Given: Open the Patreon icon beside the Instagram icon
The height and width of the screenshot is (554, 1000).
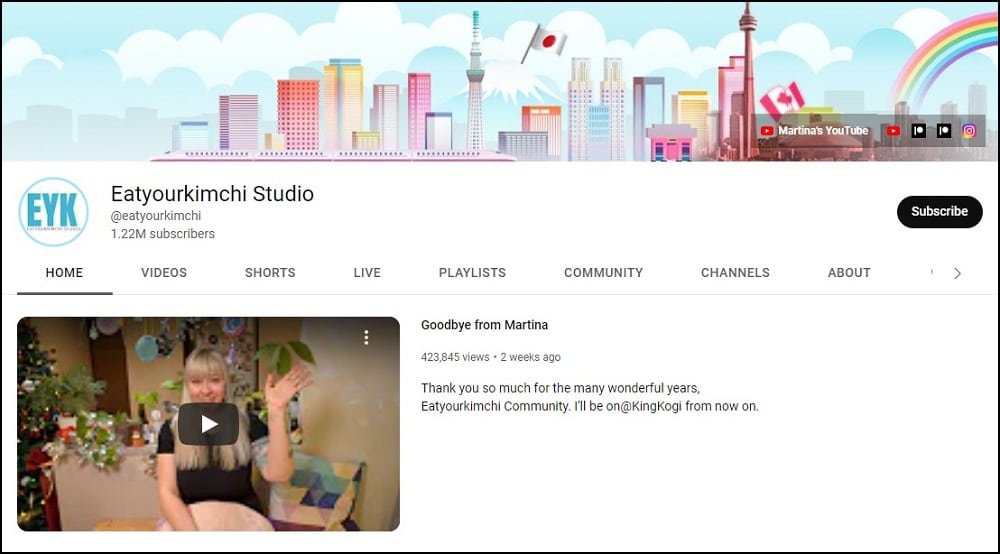Looking at the screenshot, I should coord(944,131).
